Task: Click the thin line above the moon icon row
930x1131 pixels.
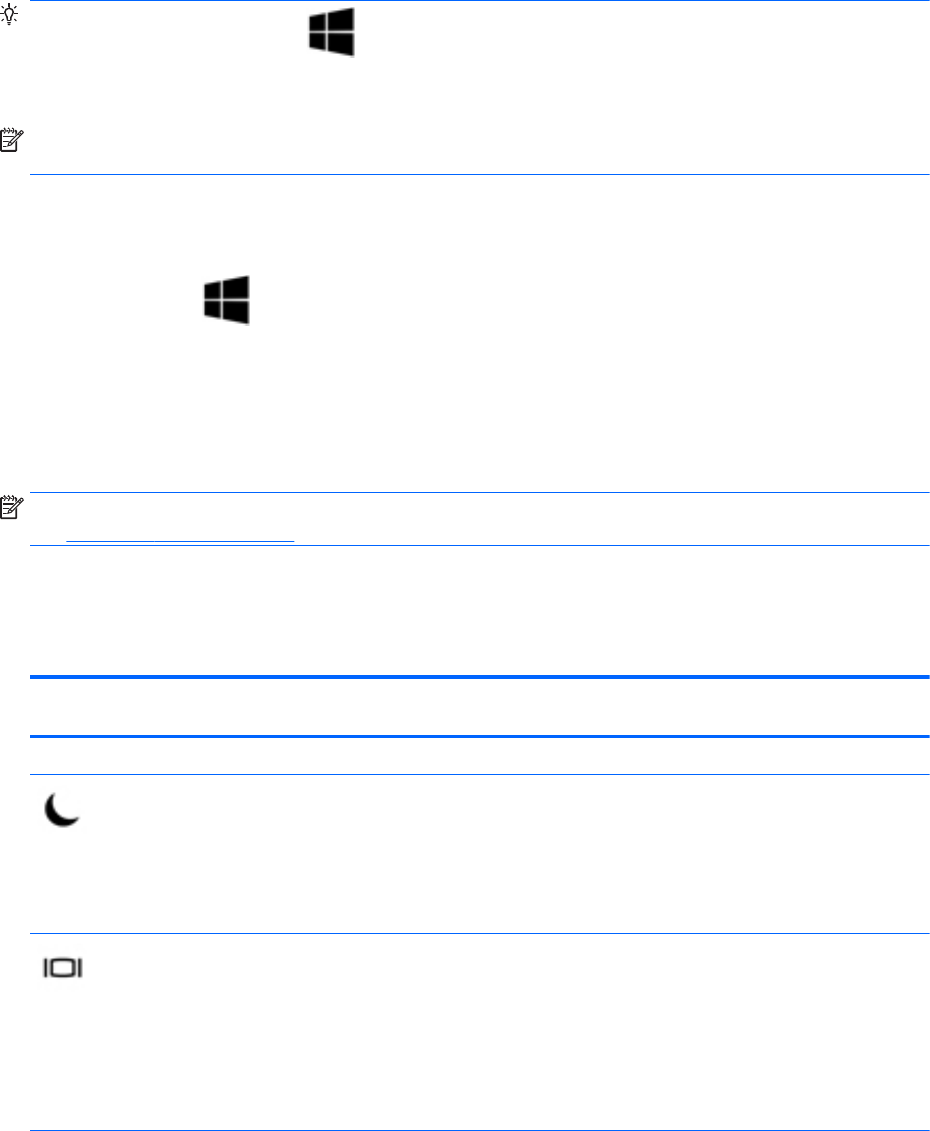Action: click(479, 775)
